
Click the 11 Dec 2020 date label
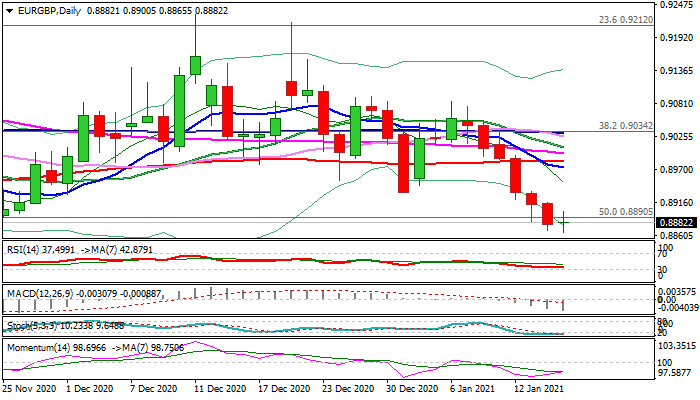[x=222, y=388]
